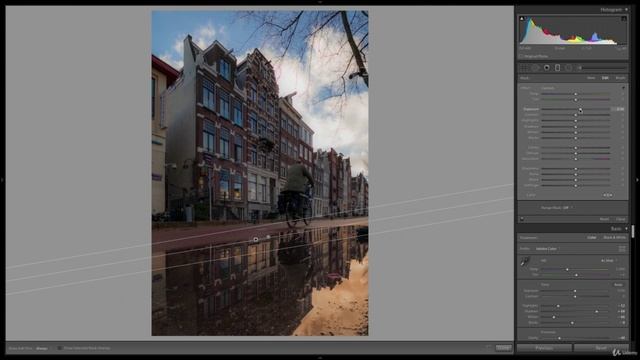The height and width of the screenshot is (360, 640).
Task: Click the right panel scrollbar
Action: point(633,231)
